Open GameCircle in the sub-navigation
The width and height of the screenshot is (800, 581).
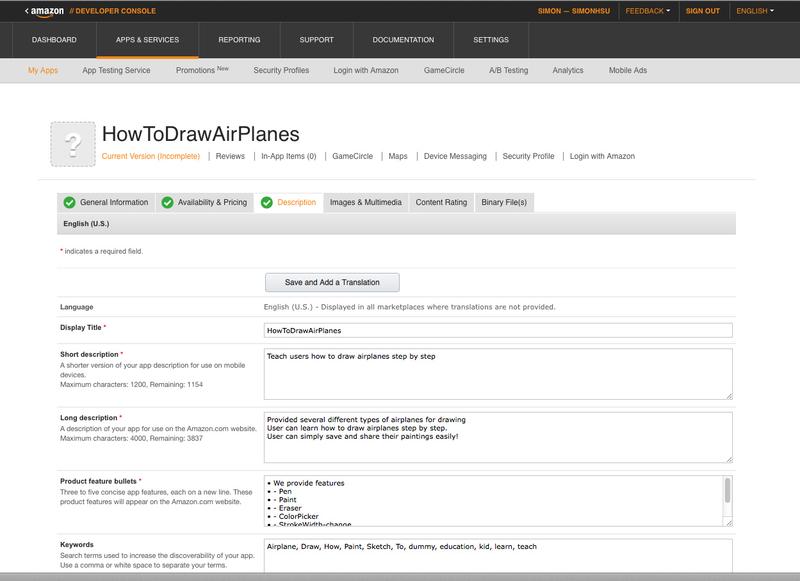[x=444, y=70]
